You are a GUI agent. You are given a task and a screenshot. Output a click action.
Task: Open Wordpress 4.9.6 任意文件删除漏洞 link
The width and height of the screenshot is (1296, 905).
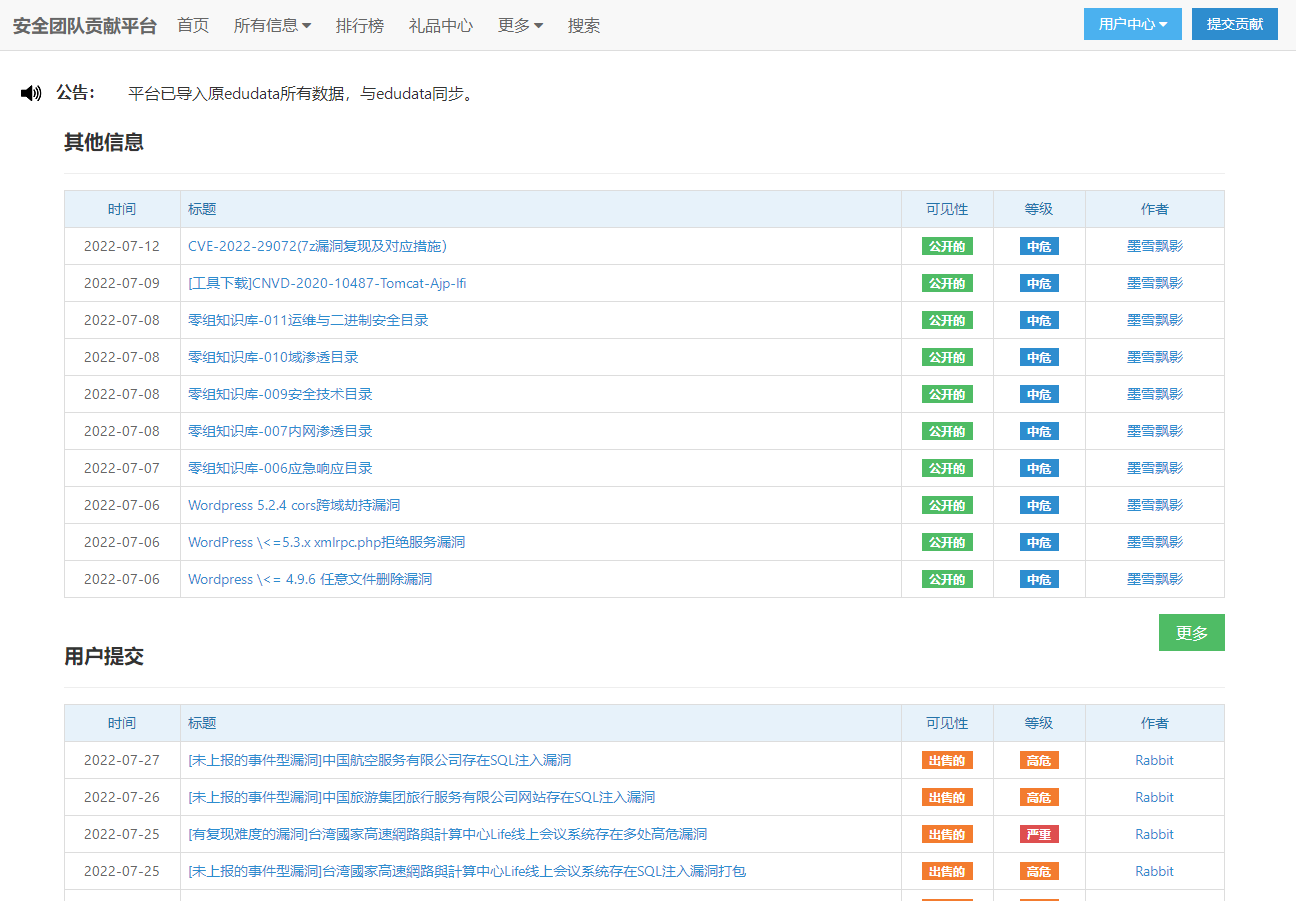pos(310,579)
